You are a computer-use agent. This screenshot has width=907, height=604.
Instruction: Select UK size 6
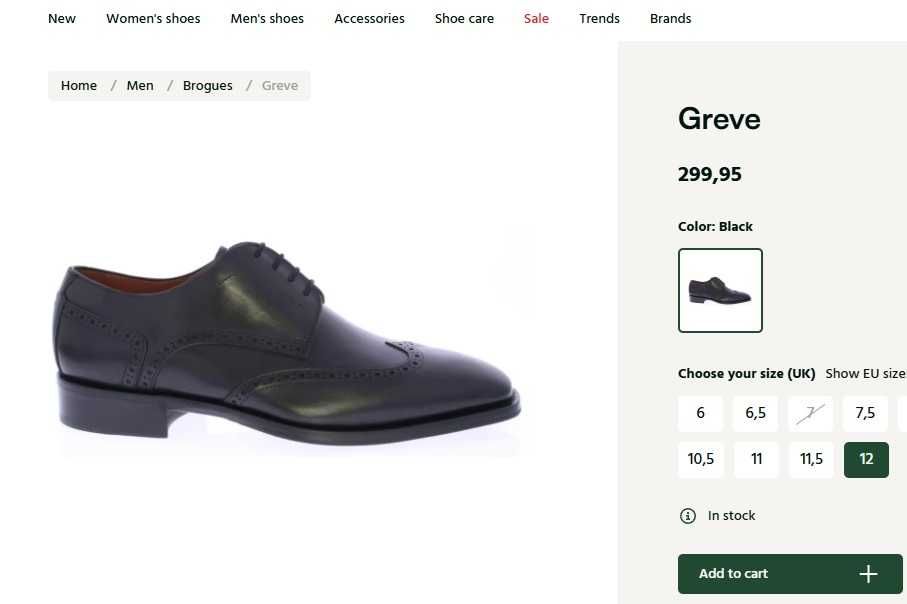coord(701,414)
